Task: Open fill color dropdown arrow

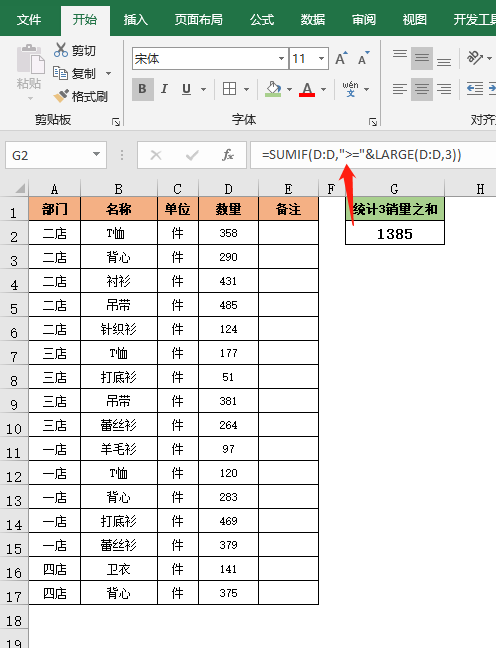Action: 289,89
